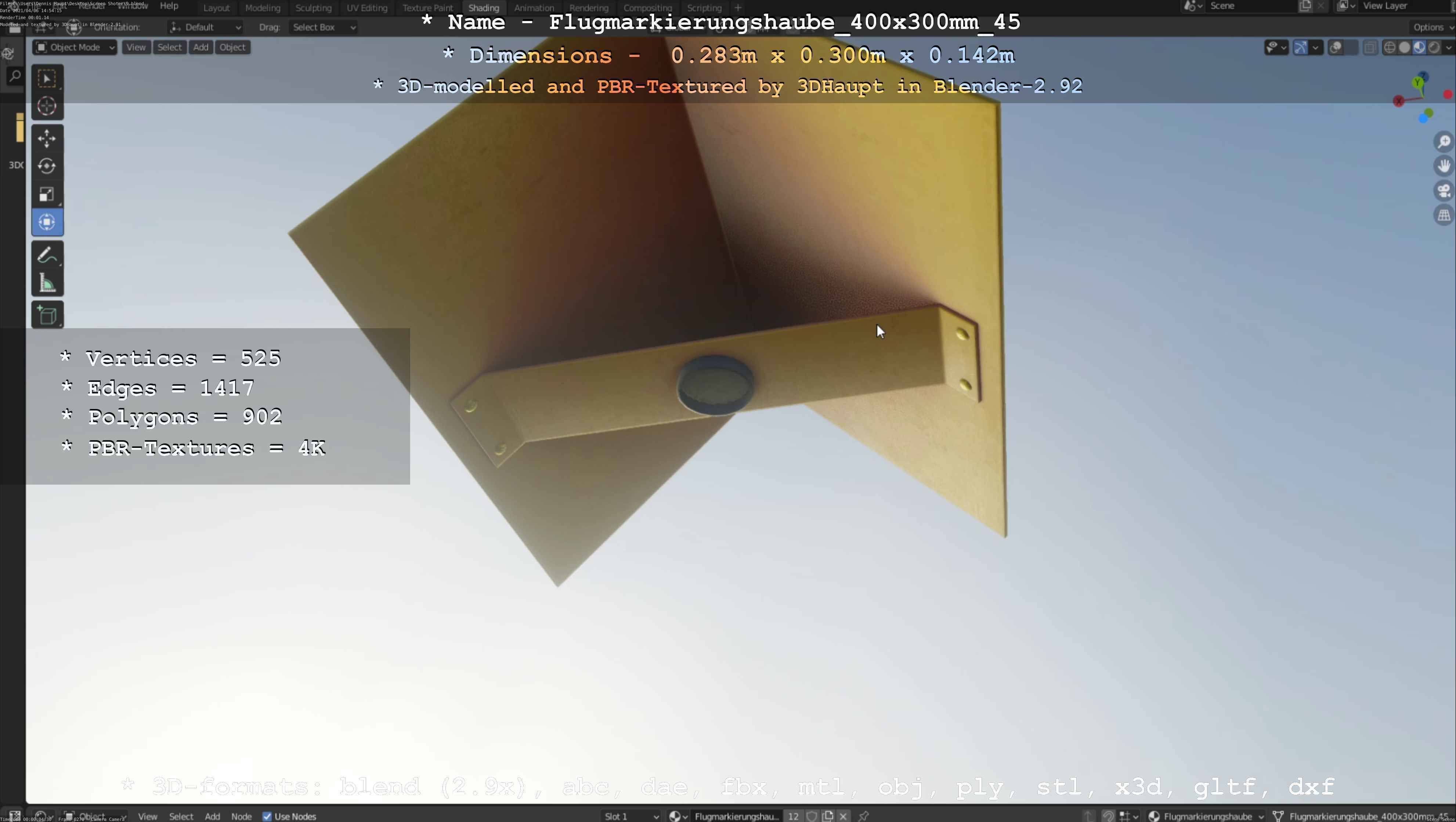
Task: Switch to Rendered viewport shading
Action: coord(1434,47)
